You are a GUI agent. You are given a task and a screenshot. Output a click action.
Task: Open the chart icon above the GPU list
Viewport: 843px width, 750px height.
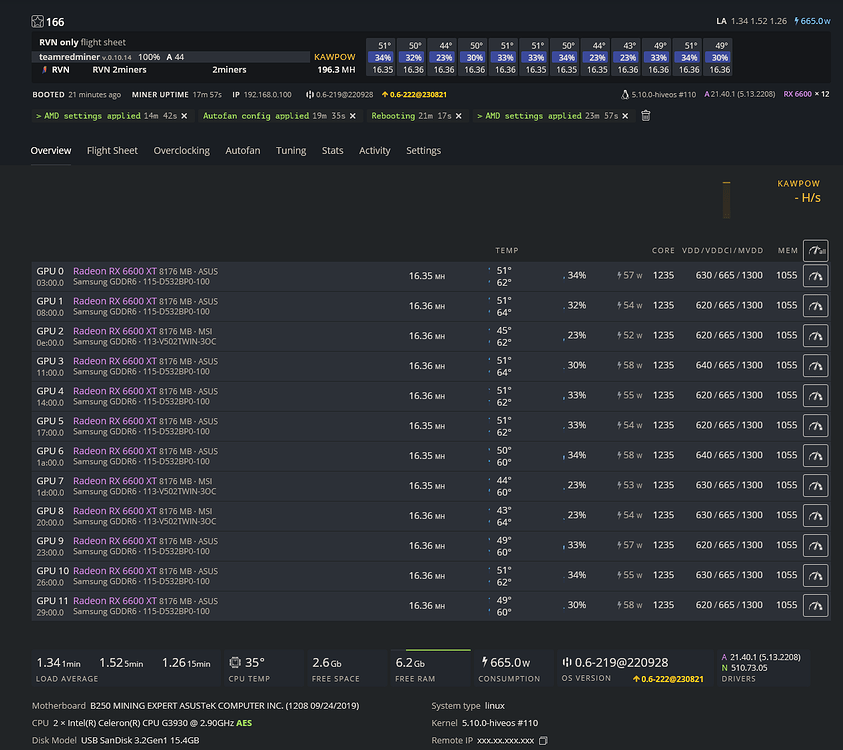(x=816, y=250)
